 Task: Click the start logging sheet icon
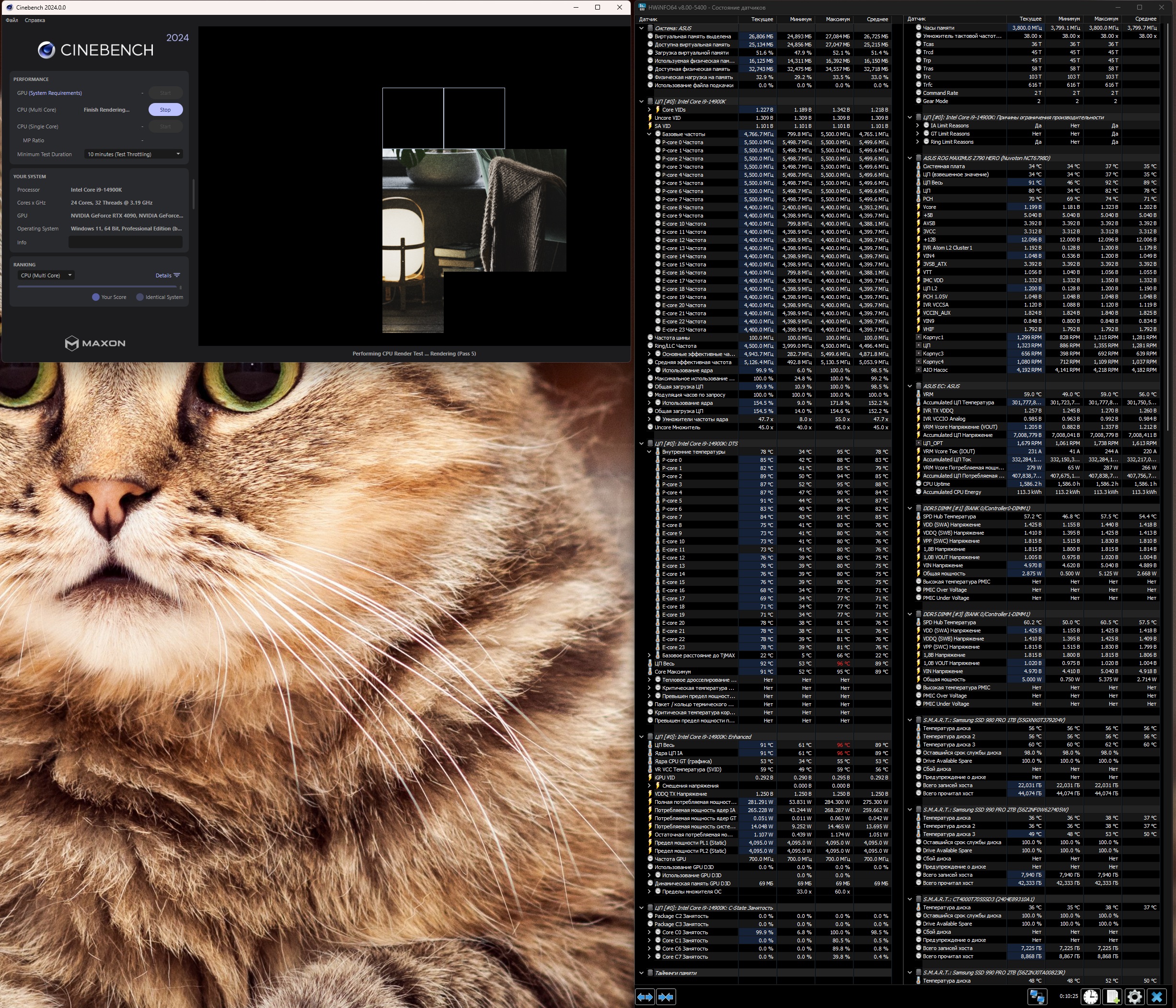[1112, 997]
